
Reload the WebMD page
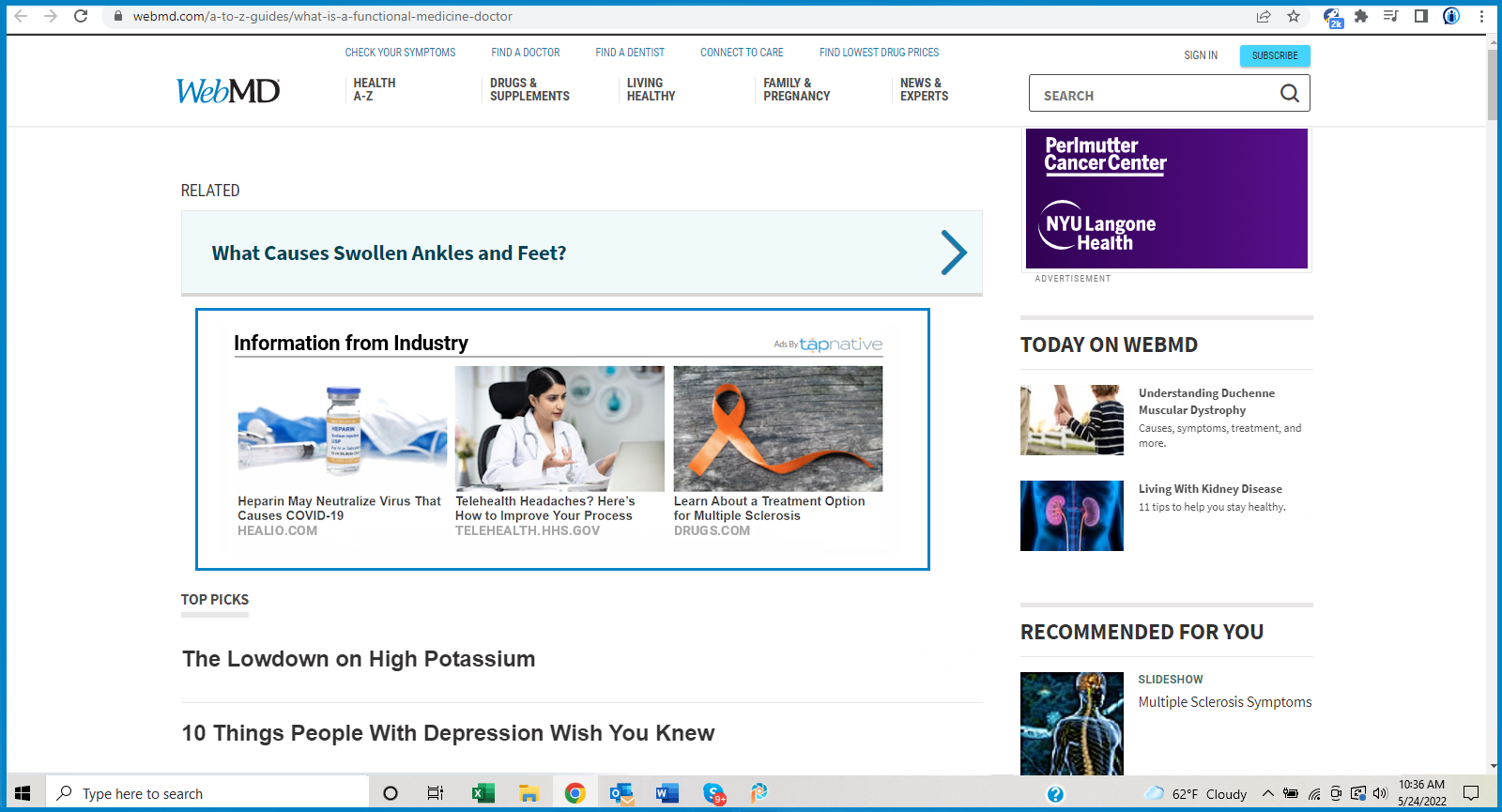pyautogui.click(x=81, y=16)
